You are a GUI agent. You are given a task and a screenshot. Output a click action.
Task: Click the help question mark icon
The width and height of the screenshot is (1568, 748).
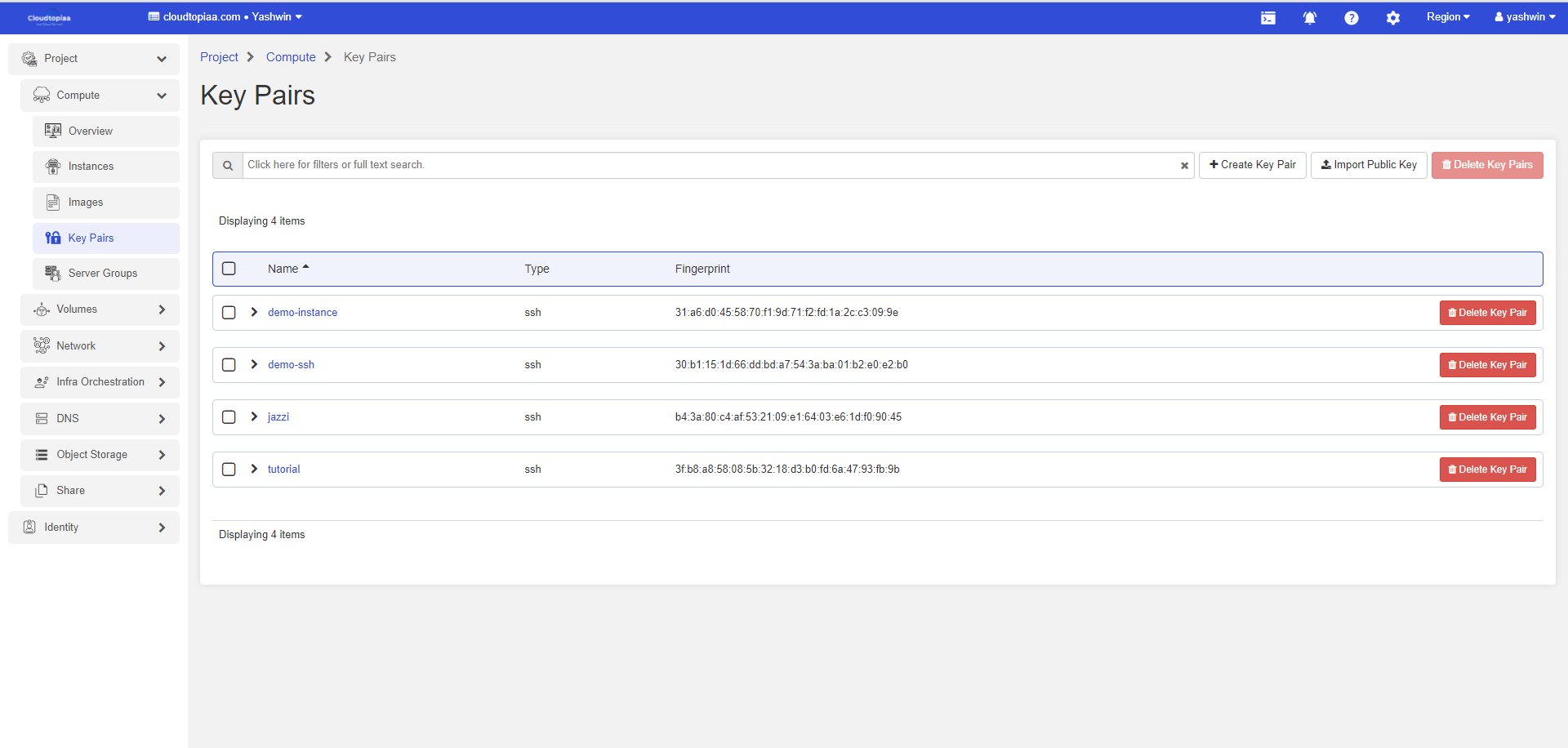1351,18
